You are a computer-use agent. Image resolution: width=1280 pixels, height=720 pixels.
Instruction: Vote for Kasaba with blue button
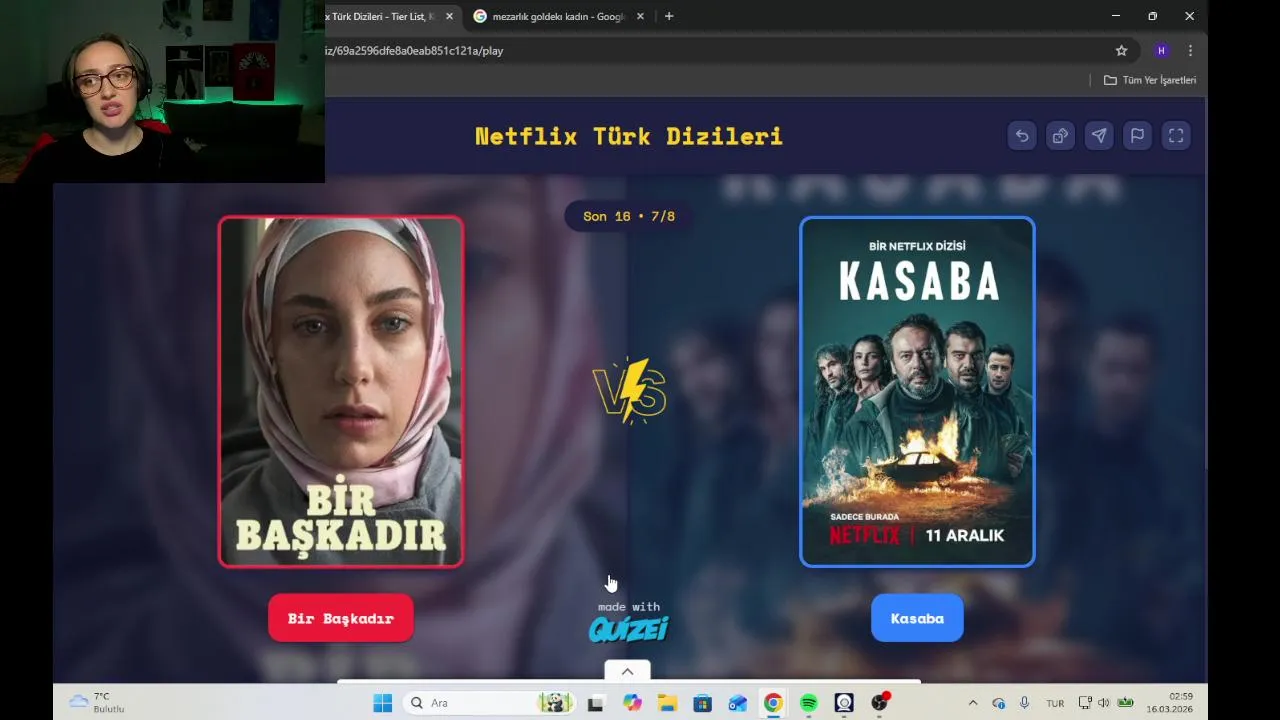(x=917, y=618)
